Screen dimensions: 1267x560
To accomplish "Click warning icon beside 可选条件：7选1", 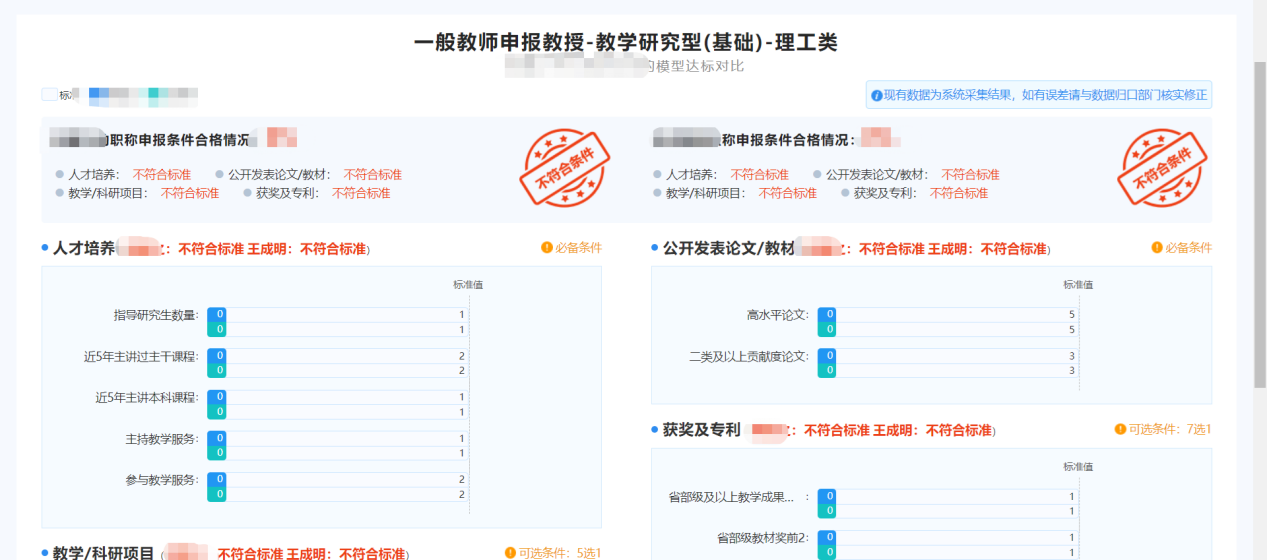I will (1120, 429).
